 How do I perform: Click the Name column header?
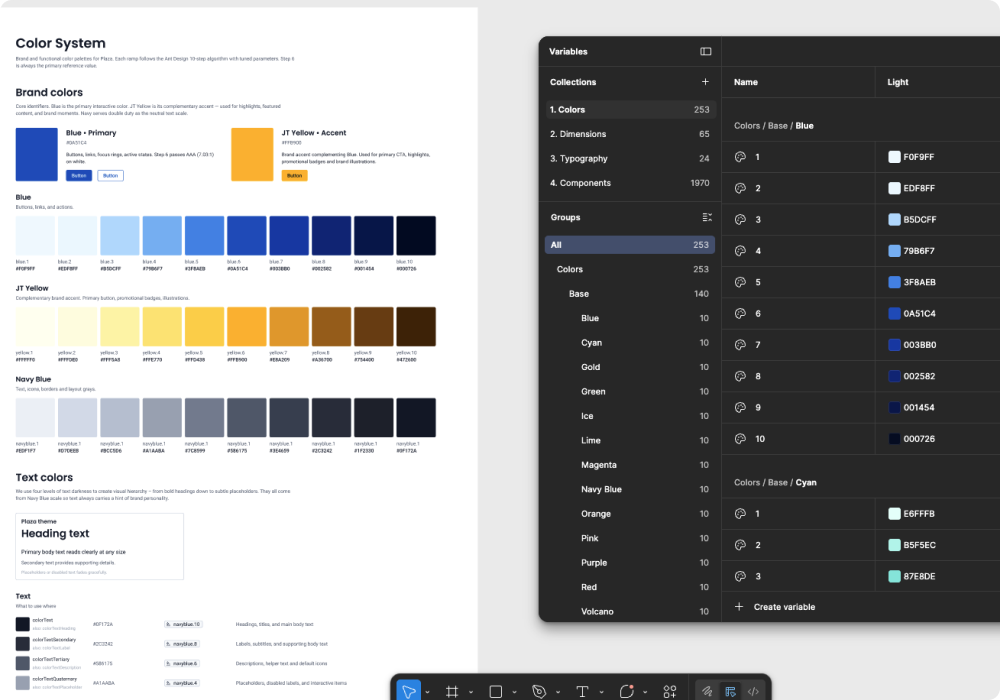(x=746, y=82)
